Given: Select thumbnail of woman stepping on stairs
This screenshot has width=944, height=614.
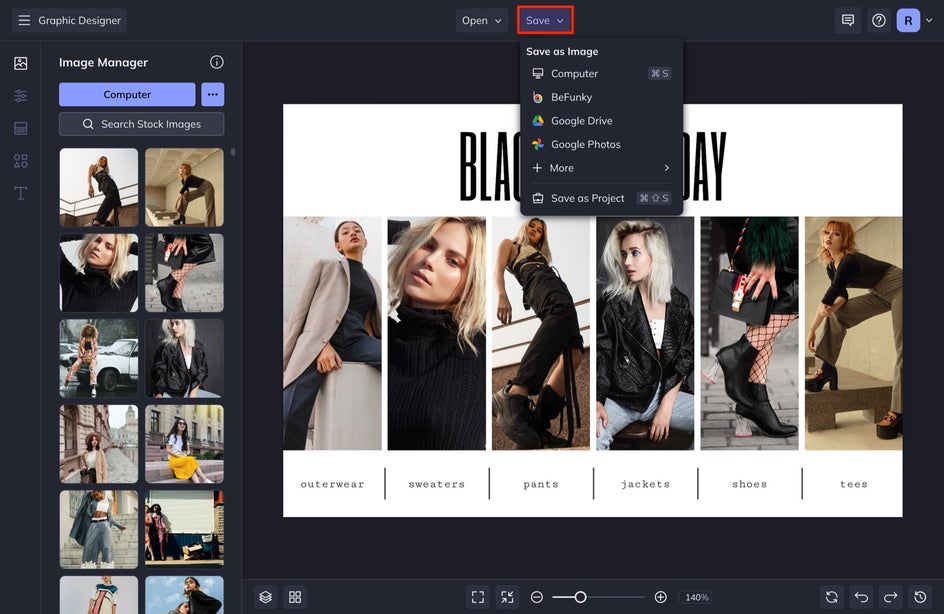Looking at the screenshot, I should tap(184, 187).
